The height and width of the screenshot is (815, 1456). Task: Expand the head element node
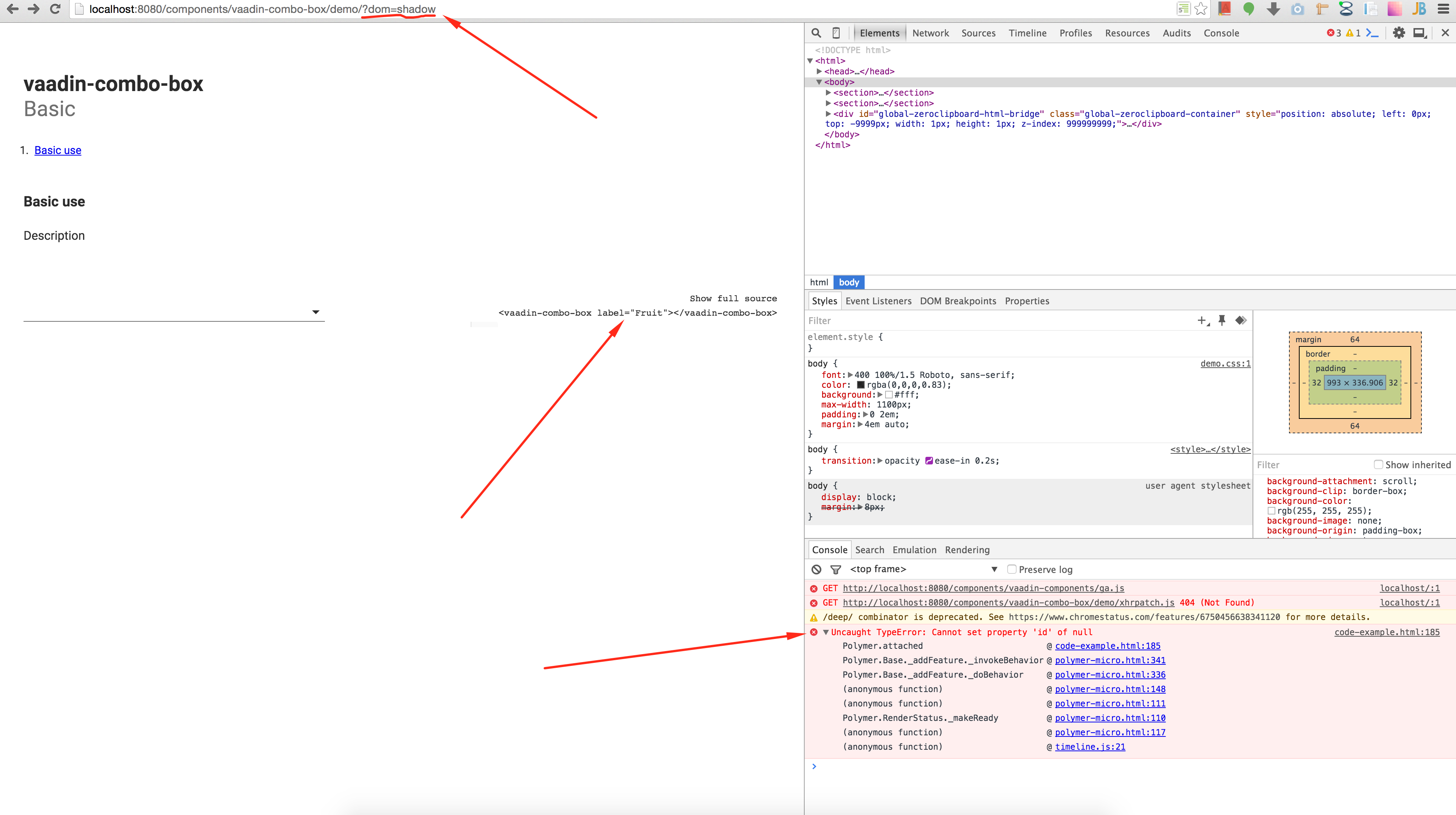tap(819, 71)
